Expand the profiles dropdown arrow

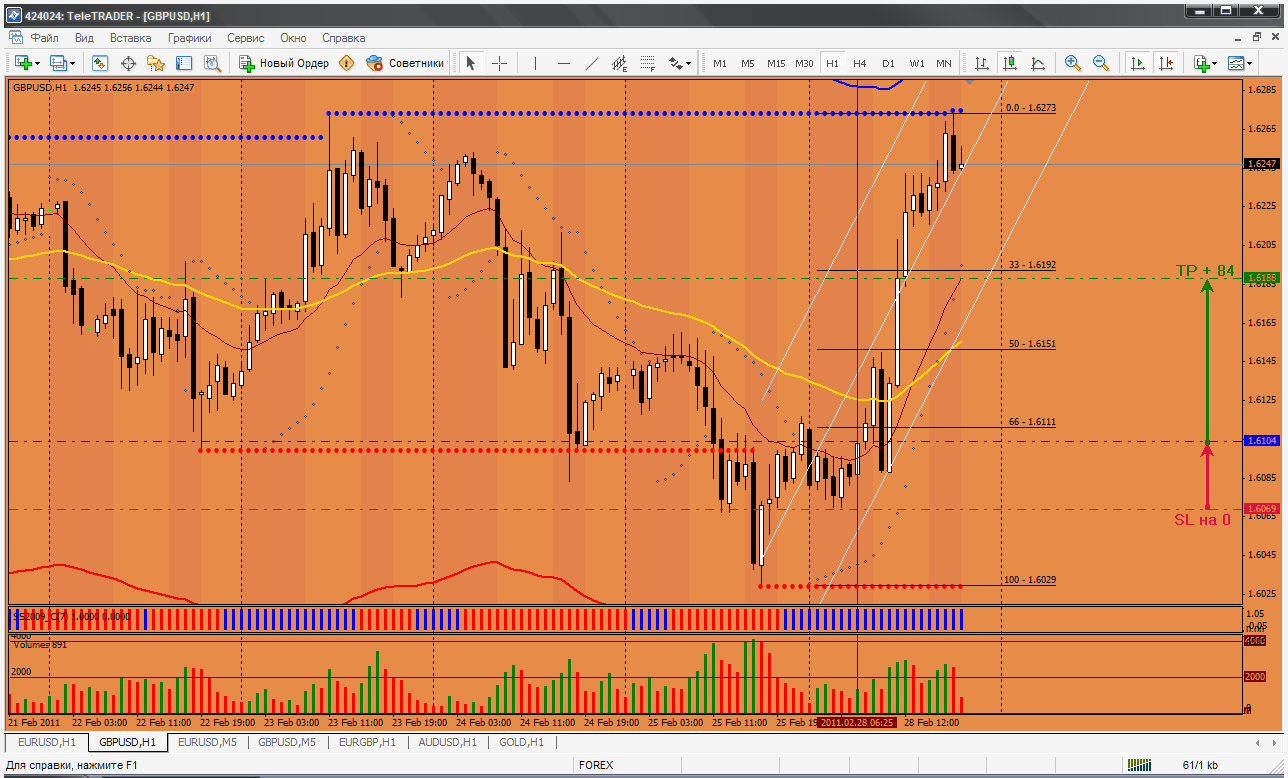pos(74,63)
